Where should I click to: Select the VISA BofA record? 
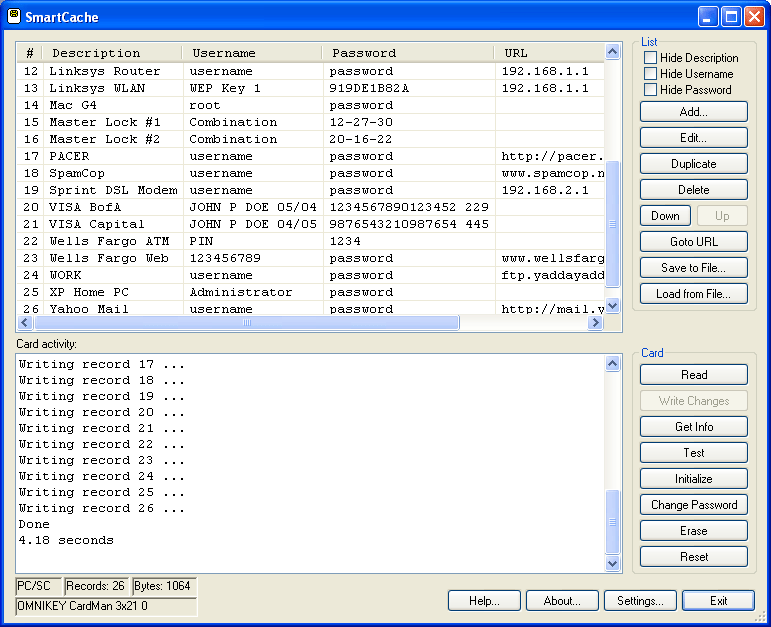point(311,207)
